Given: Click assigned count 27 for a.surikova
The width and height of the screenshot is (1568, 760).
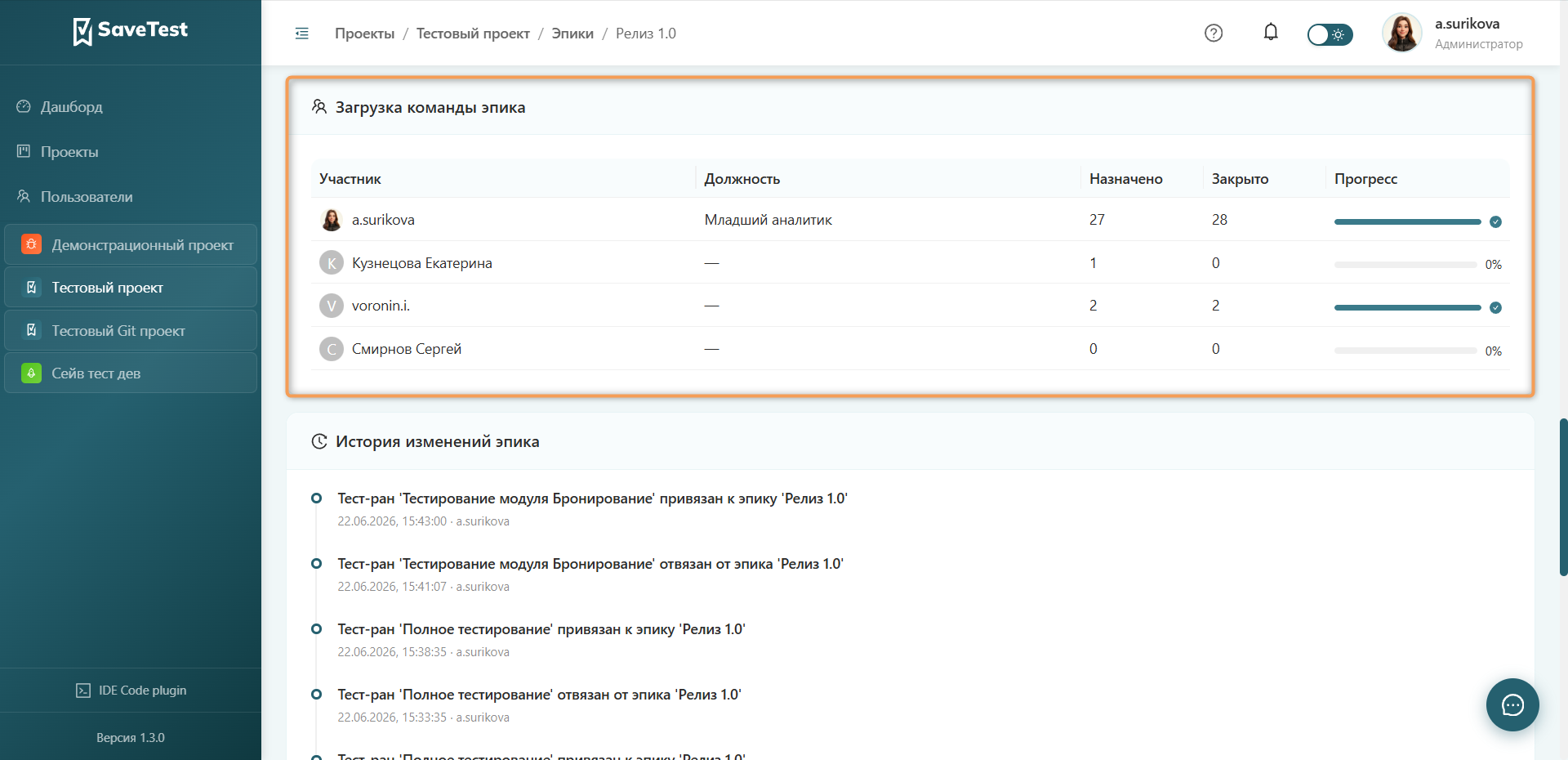Looking at the screenshot, I should [1097, 220].
